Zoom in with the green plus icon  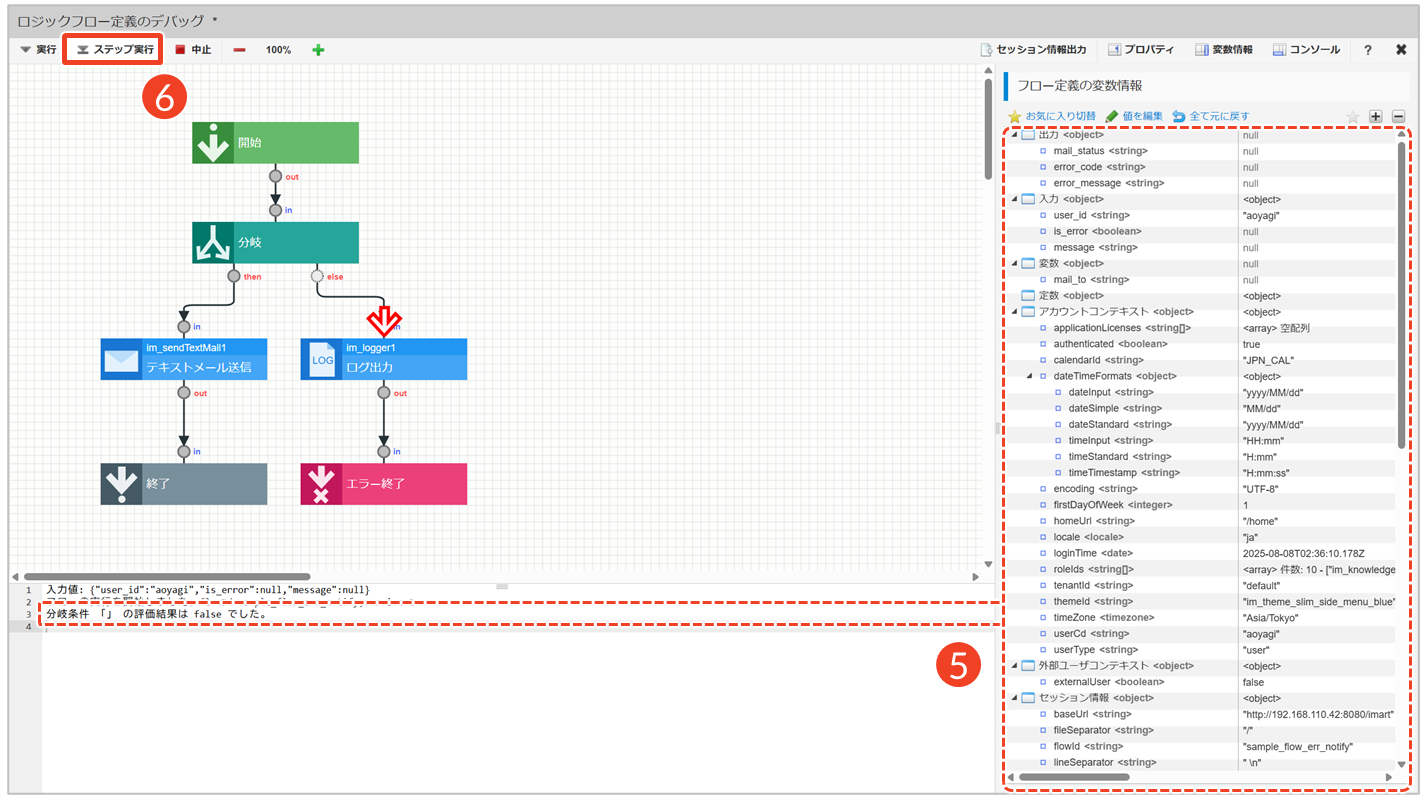point(318,49)
